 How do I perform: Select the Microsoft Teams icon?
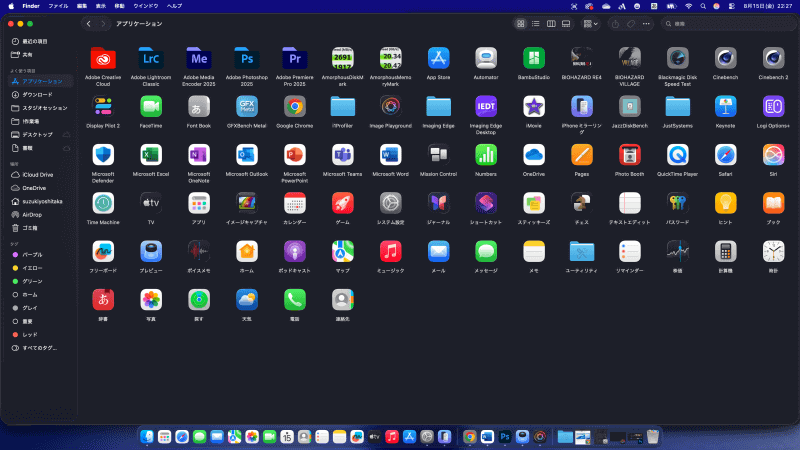tap(342, 155)
